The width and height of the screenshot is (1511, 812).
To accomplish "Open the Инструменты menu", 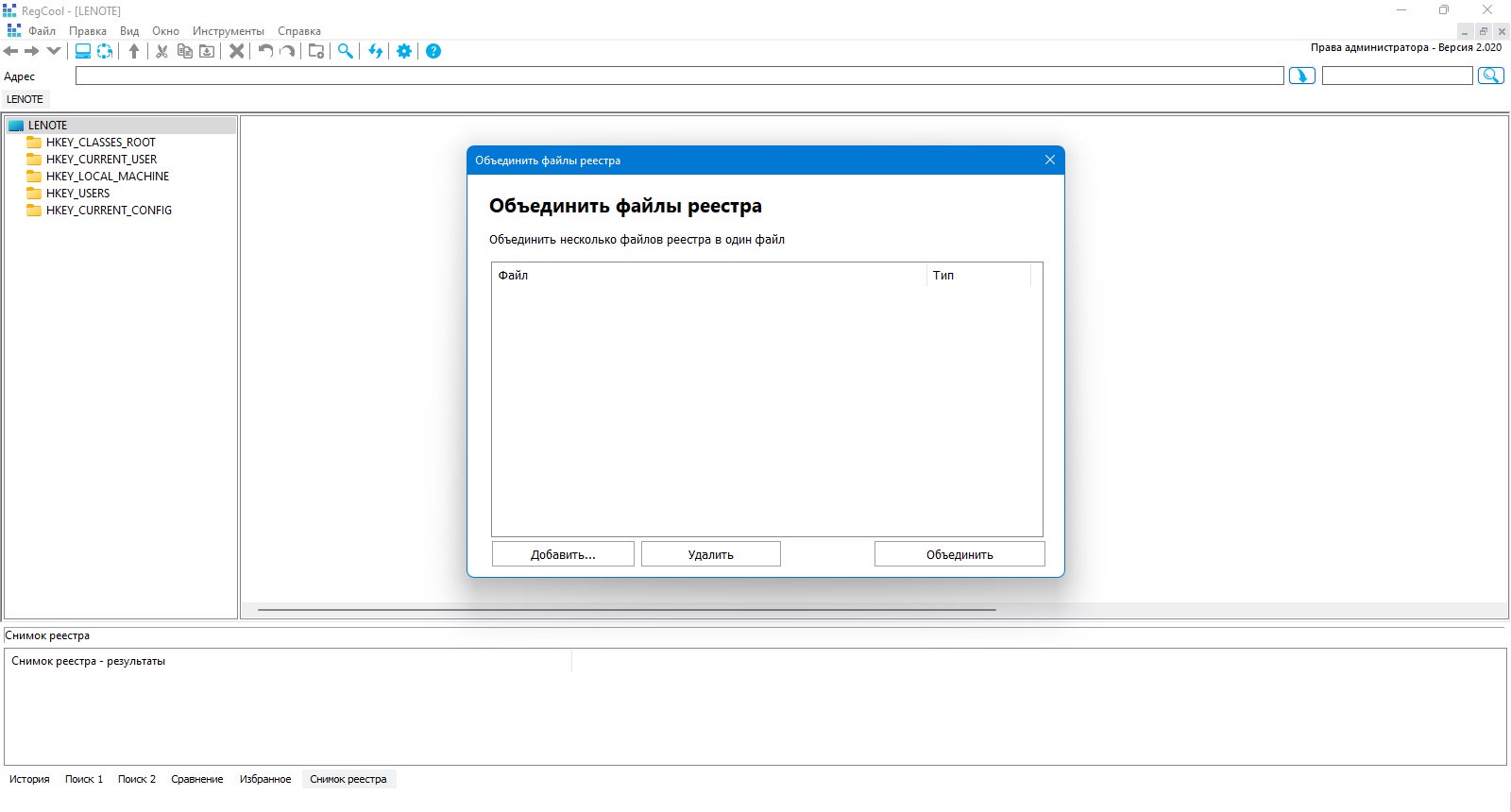I will coord(229,31).
